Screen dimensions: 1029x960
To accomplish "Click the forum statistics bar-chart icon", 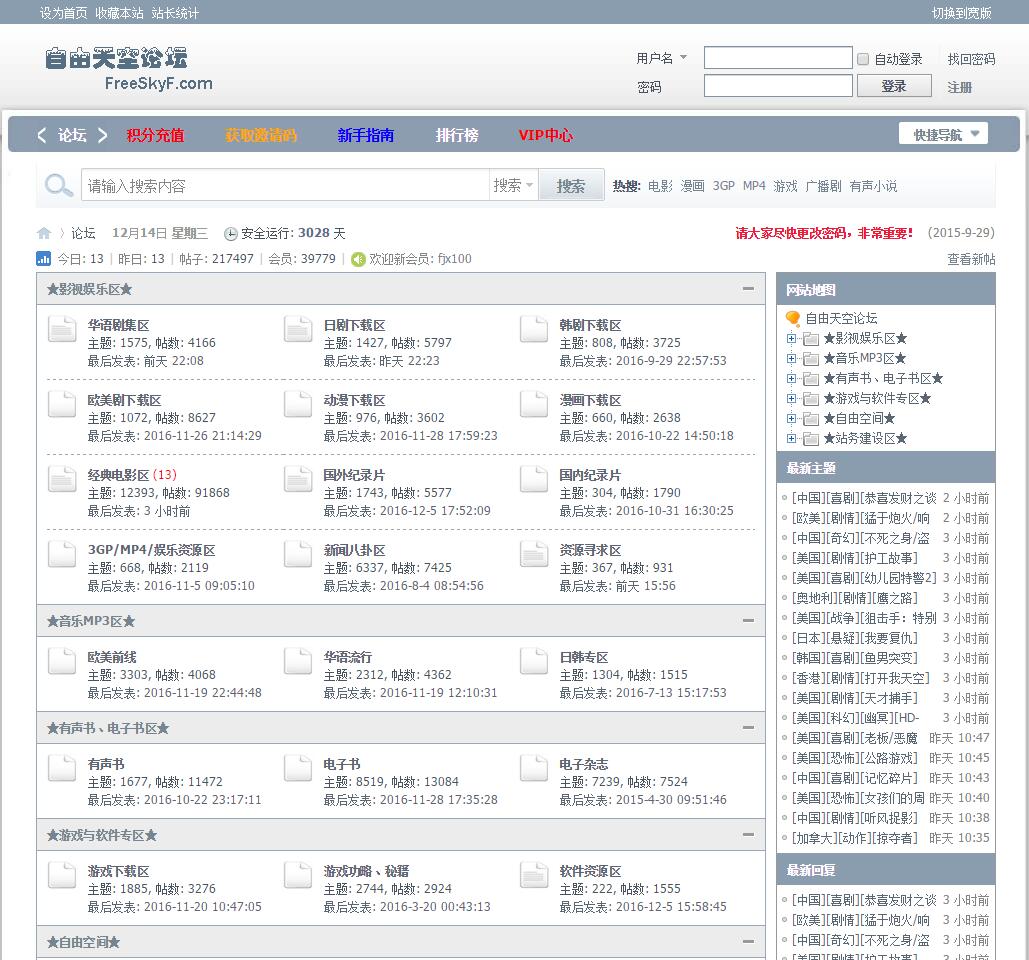I will 43,259.
